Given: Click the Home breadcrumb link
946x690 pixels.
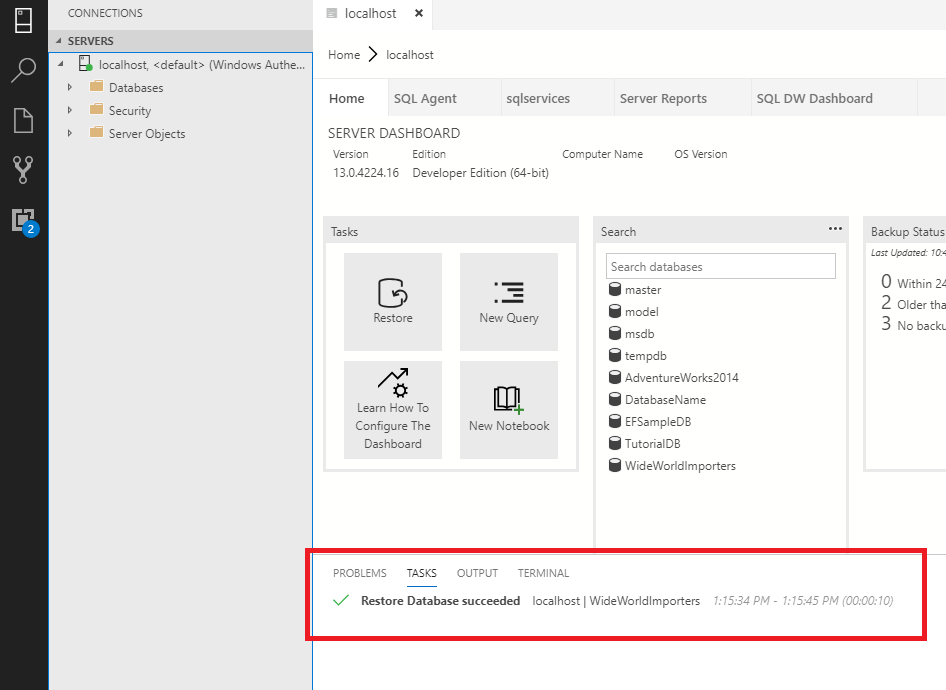Looking at the screenshot, I should (x=343, y=55).
